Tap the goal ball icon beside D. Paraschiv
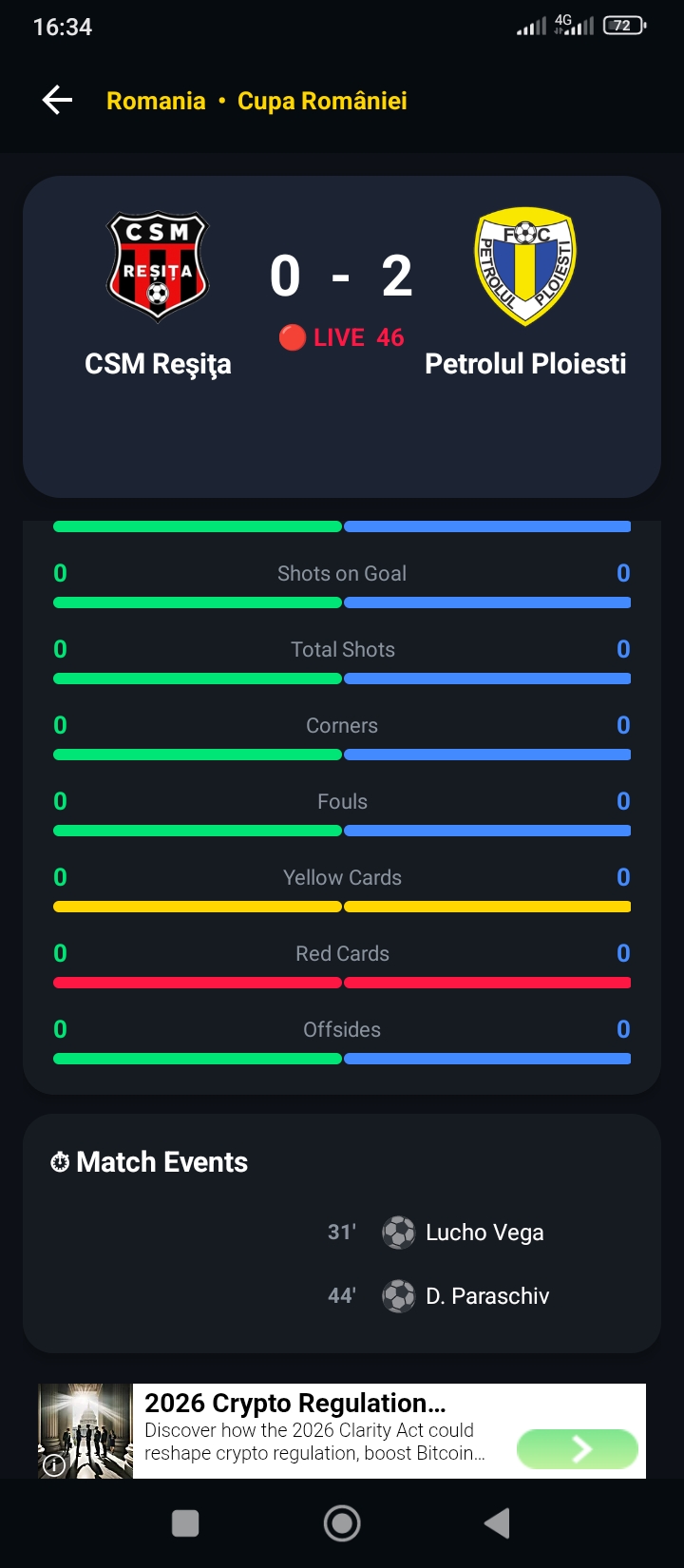Screen dimensions: 684x1568 pyautogui.click(x=399, y=1296)
